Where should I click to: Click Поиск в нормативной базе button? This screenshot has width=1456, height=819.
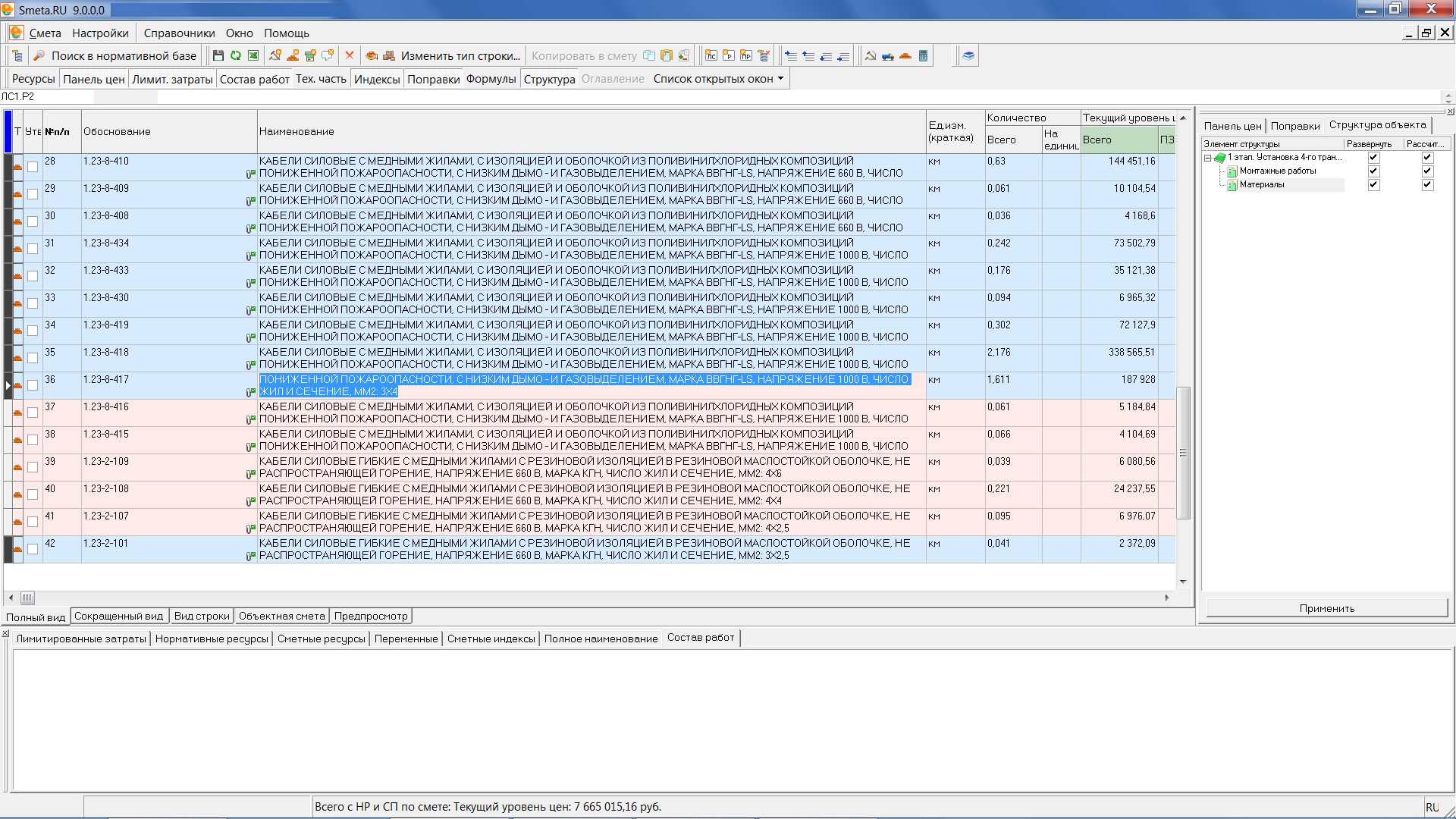pyautogui.click(x=115, y=55)
